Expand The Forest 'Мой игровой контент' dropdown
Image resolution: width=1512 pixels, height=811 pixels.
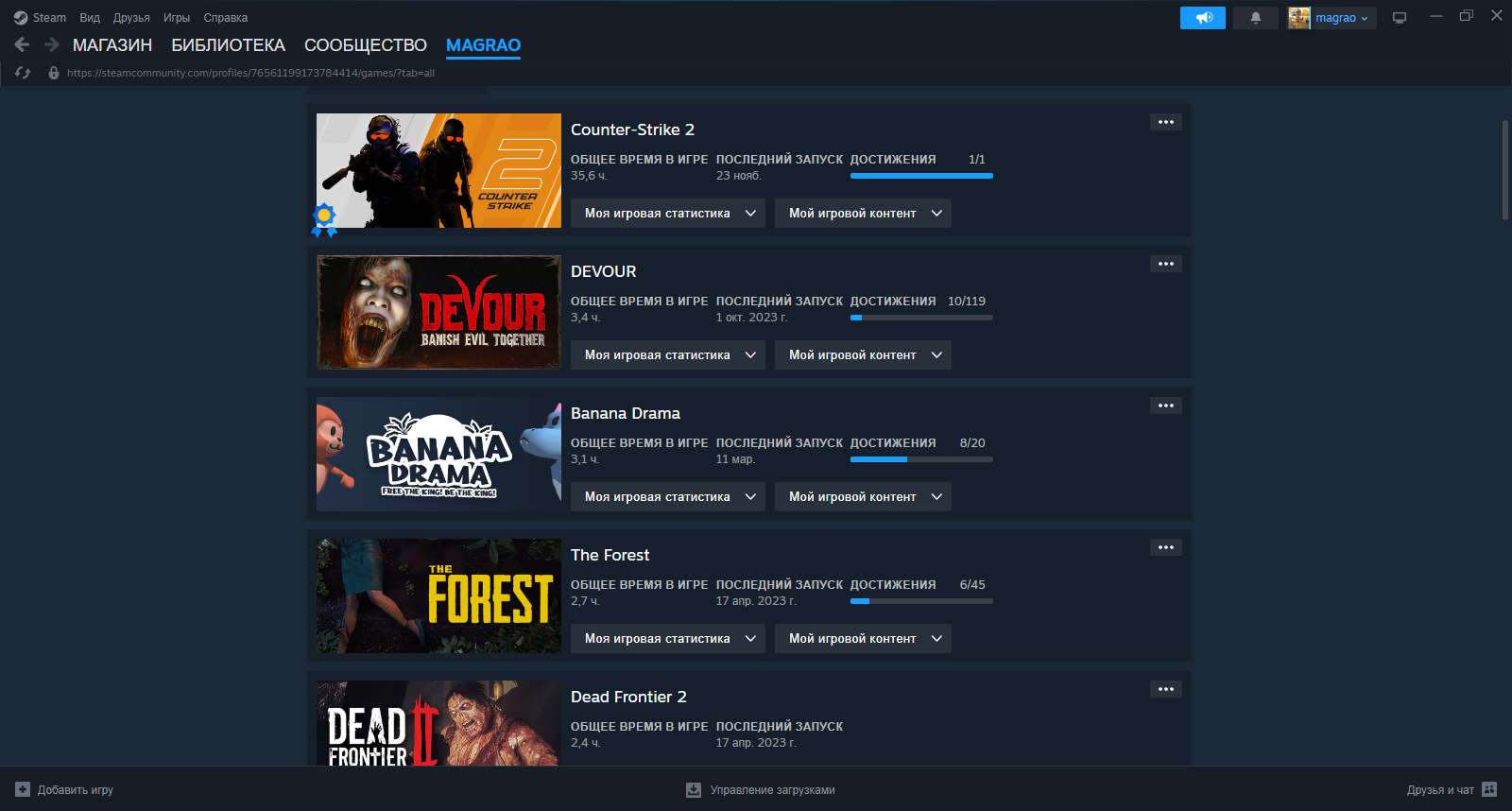coord(863,638)
